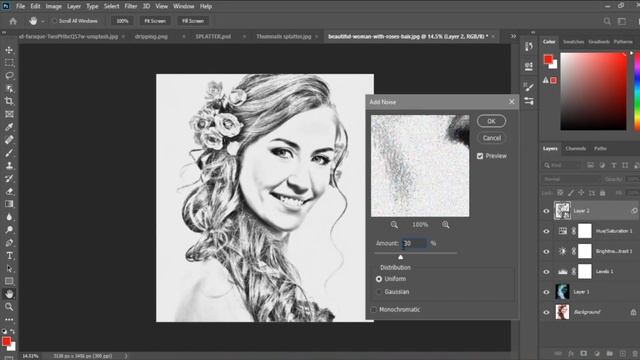Image resolution: width=640 pixels, height=360 pixels.
Task: Select the Zoom tool in toolbar
Action: [9, 307]
